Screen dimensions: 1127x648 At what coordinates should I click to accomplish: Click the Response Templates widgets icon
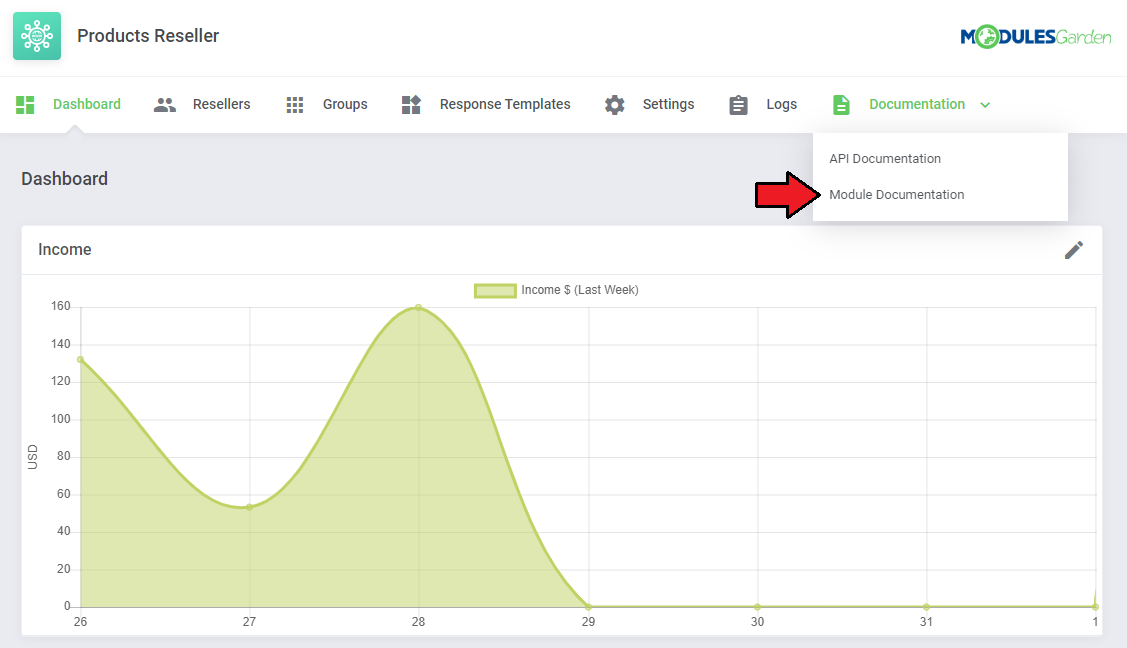[x=411, y=105]
